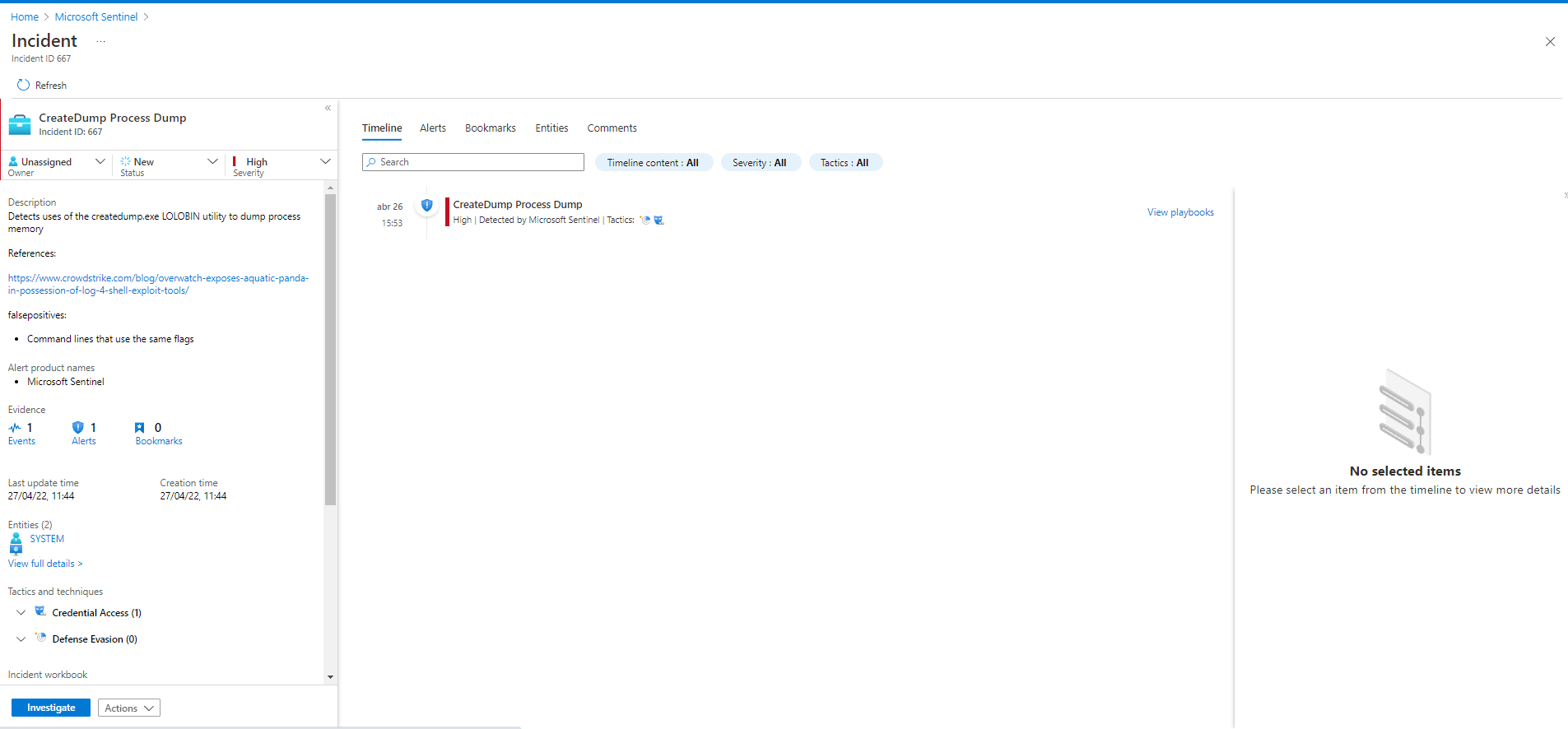
Task: Click the Alerts shield evidence icon
Action: [77, 428]
